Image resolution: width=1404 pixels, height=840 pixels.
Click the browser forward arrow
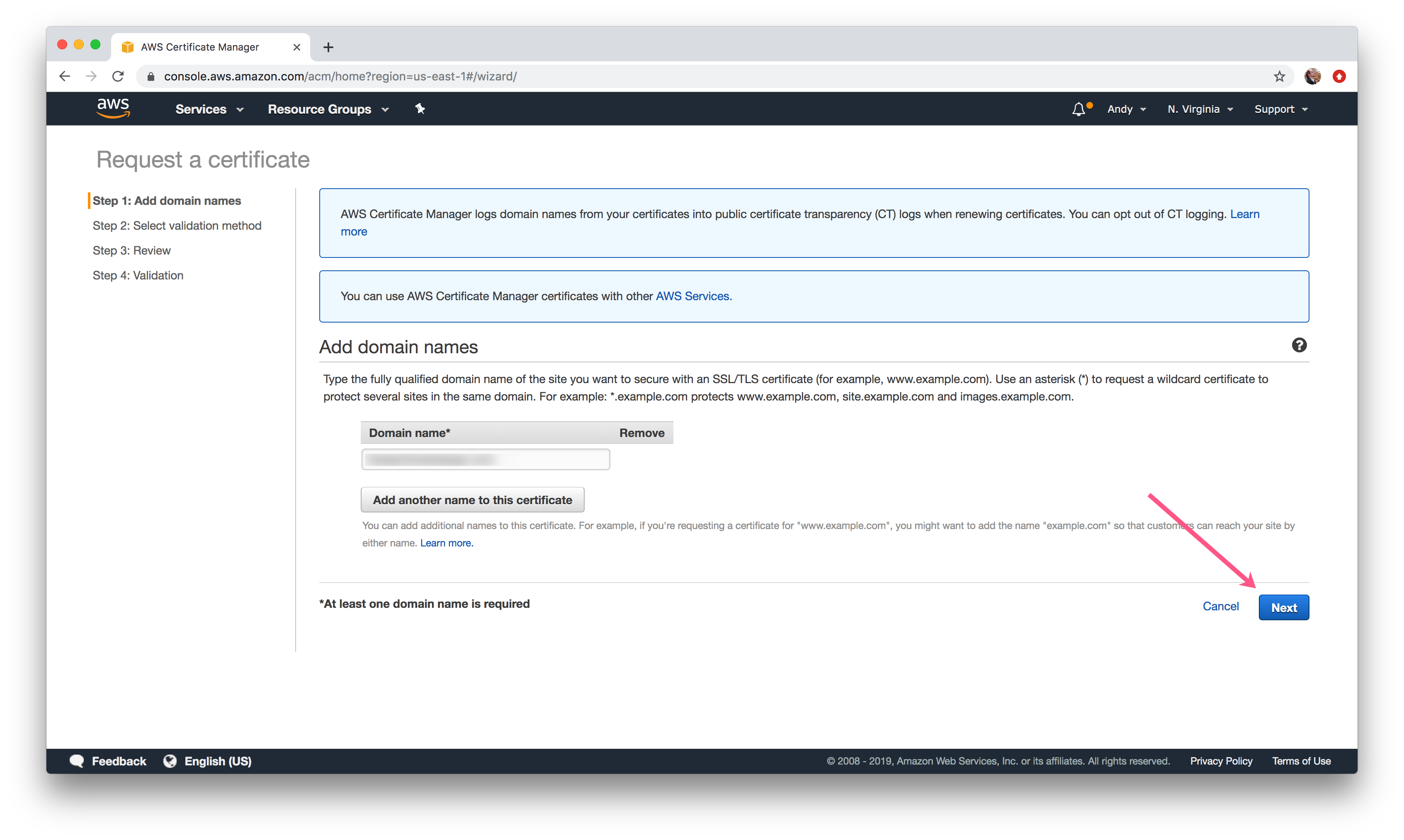pos(91,76)
